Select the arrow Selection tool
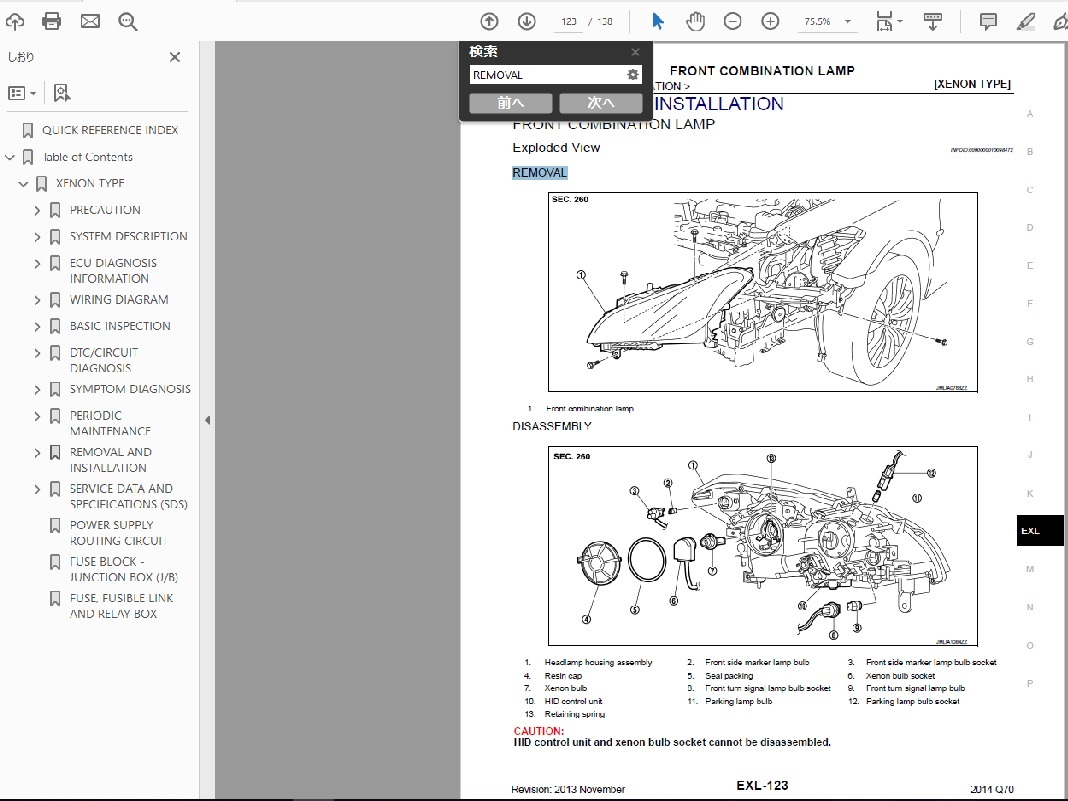 (656, 20)
